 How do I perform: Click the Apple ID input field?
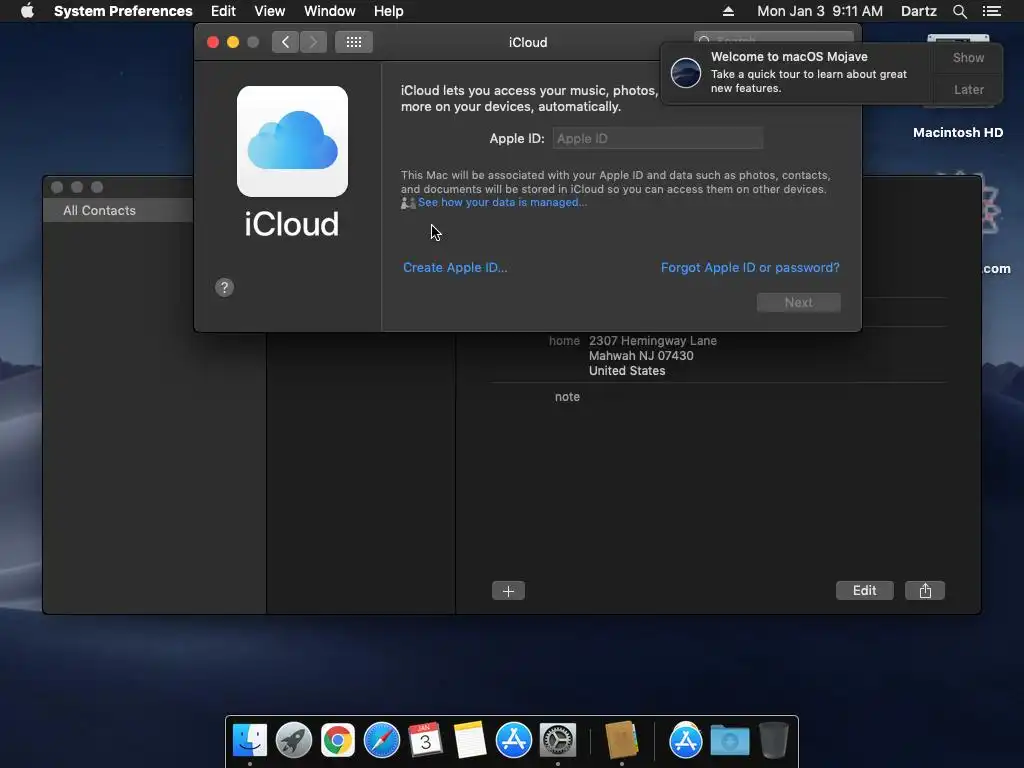(658, 138)
